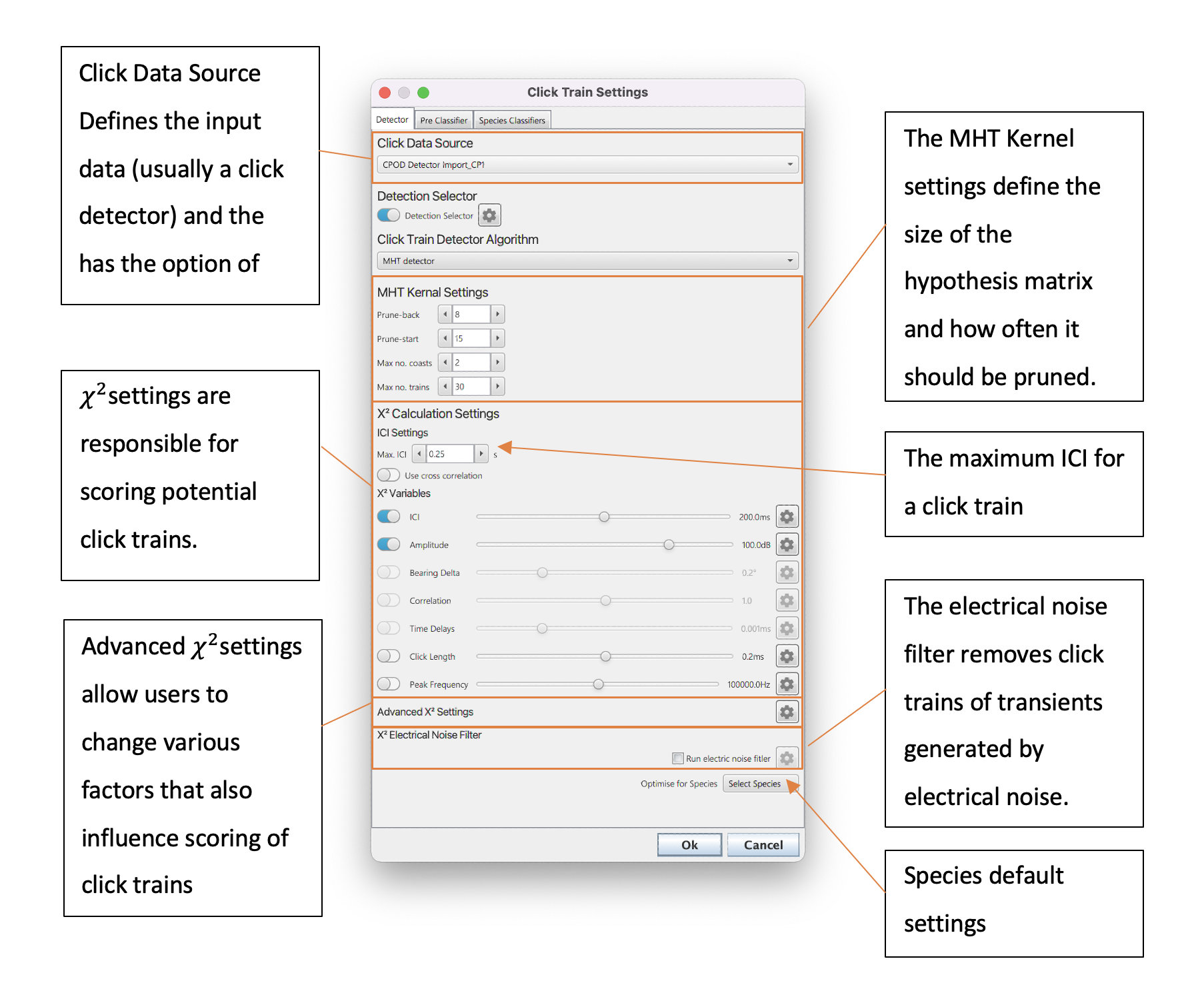Enable the Time Delays switch
Screen dimensions: 1204x985
389,628
